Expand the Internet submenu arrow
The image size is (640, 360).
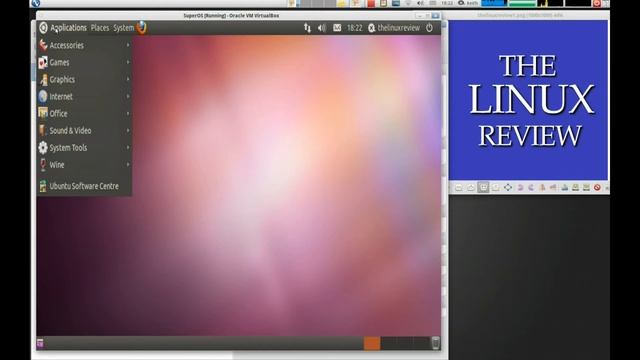(128, 97)
